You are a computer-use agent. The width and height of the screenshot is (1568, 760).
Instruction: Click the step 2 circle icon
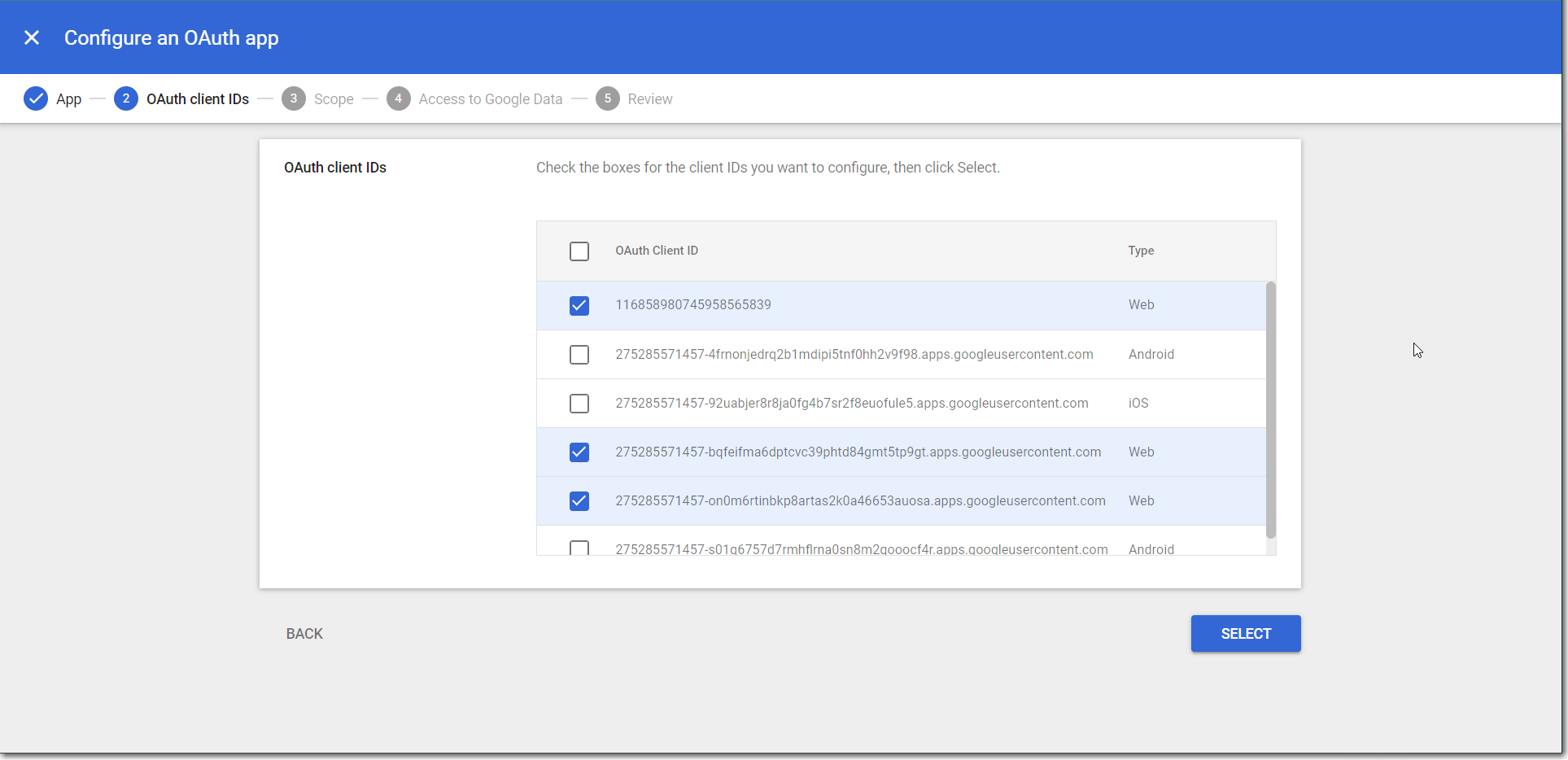[x=126, y=98]
